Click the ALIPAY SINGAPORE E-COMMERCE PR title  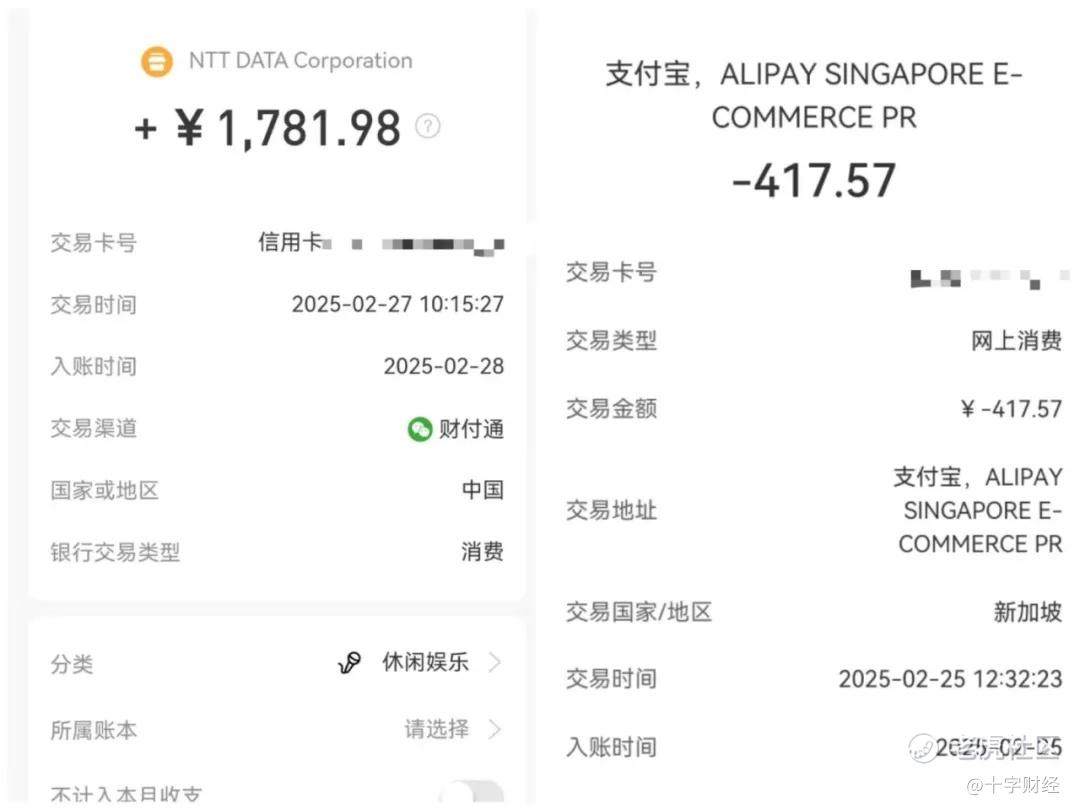(814, 95)
